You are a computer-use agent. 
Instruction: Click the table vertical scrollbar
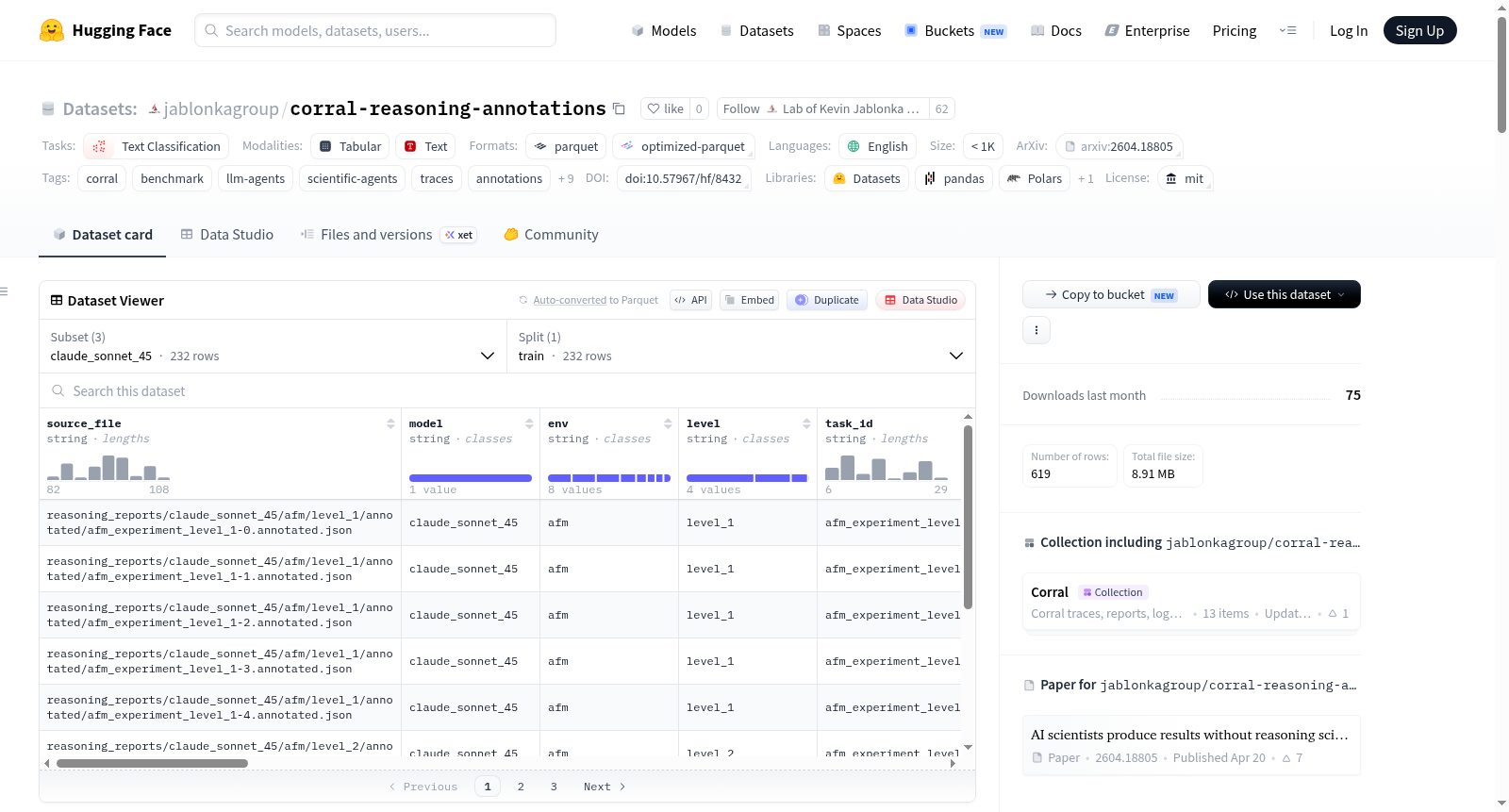(968, 517)
